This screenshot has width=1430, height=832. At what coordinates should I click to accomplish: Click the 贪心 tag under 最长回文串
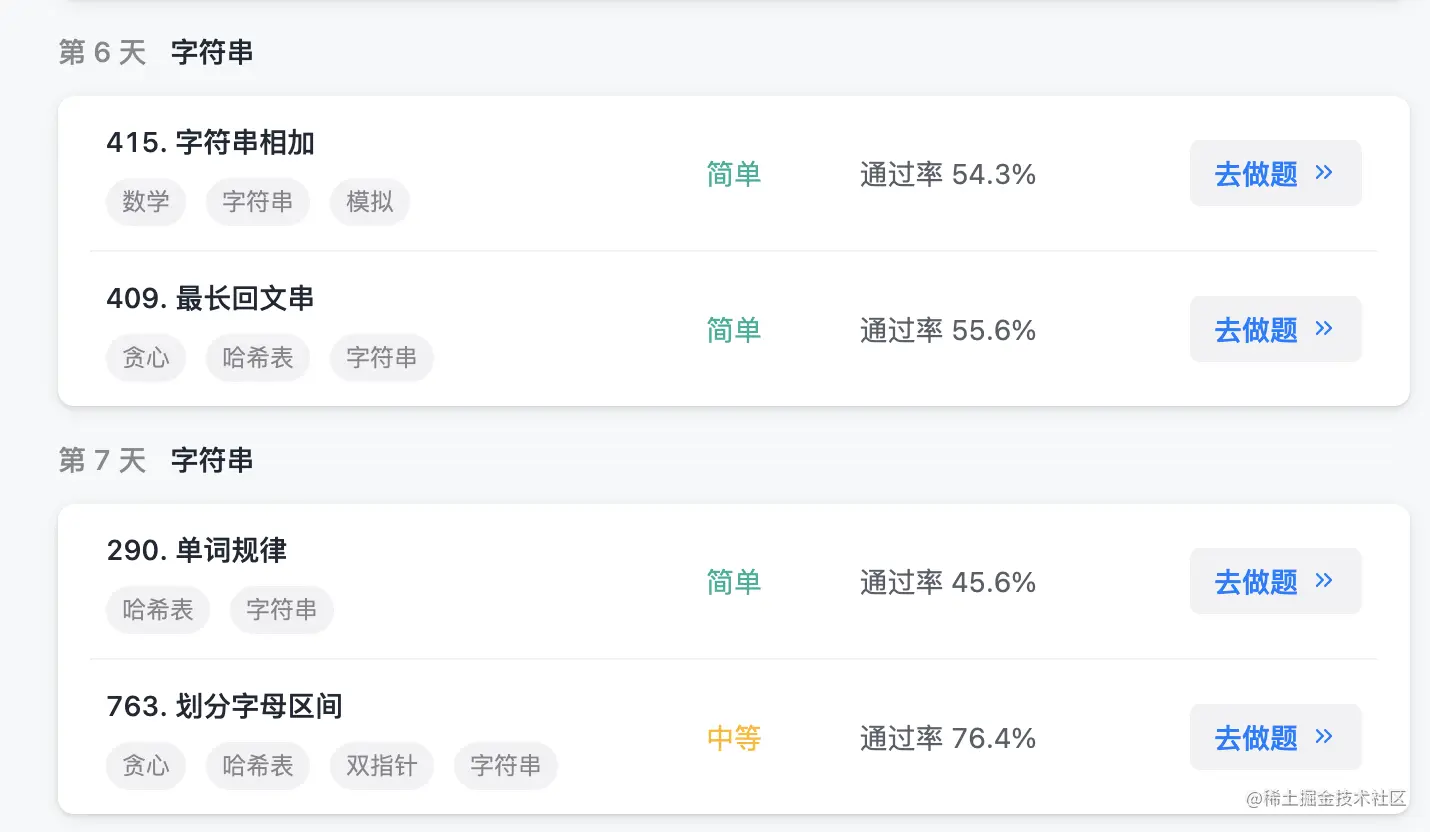pos(146,358)
